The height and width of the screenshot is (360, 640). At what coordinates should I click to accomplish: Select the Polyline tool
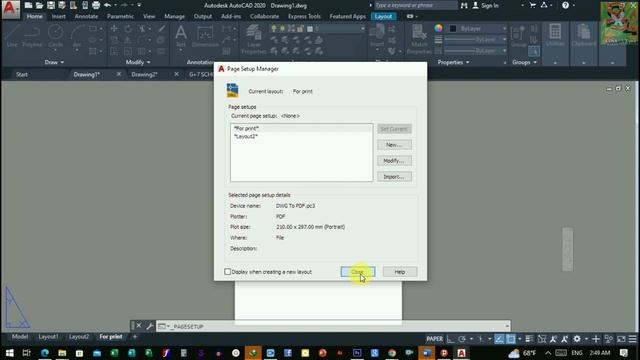click(x=32, y=36)
